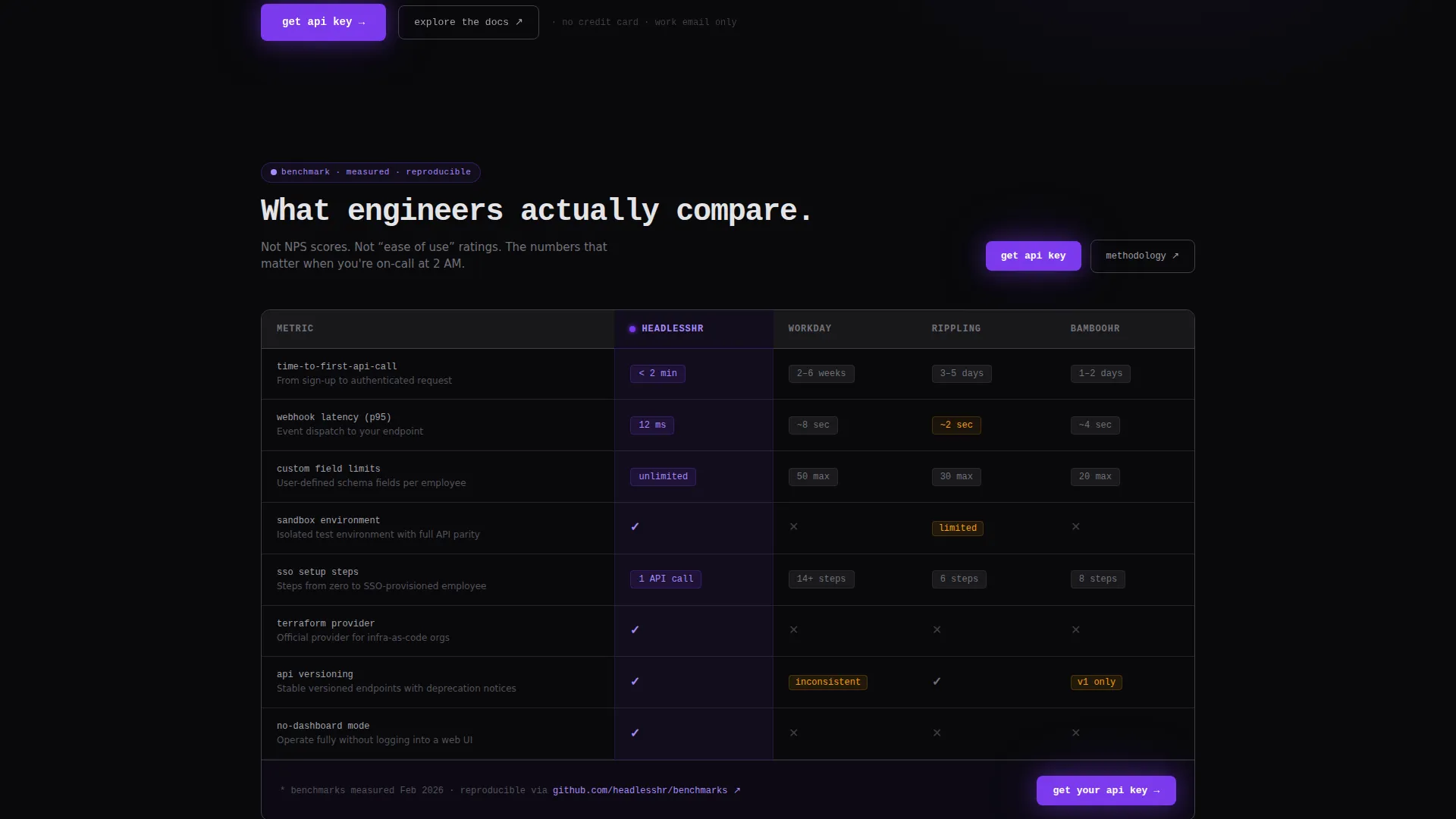This screenshot has height=819, width=1456.
Task: Click 'time-to-first-api-call' metric name
Action: (x=337, y=366)
